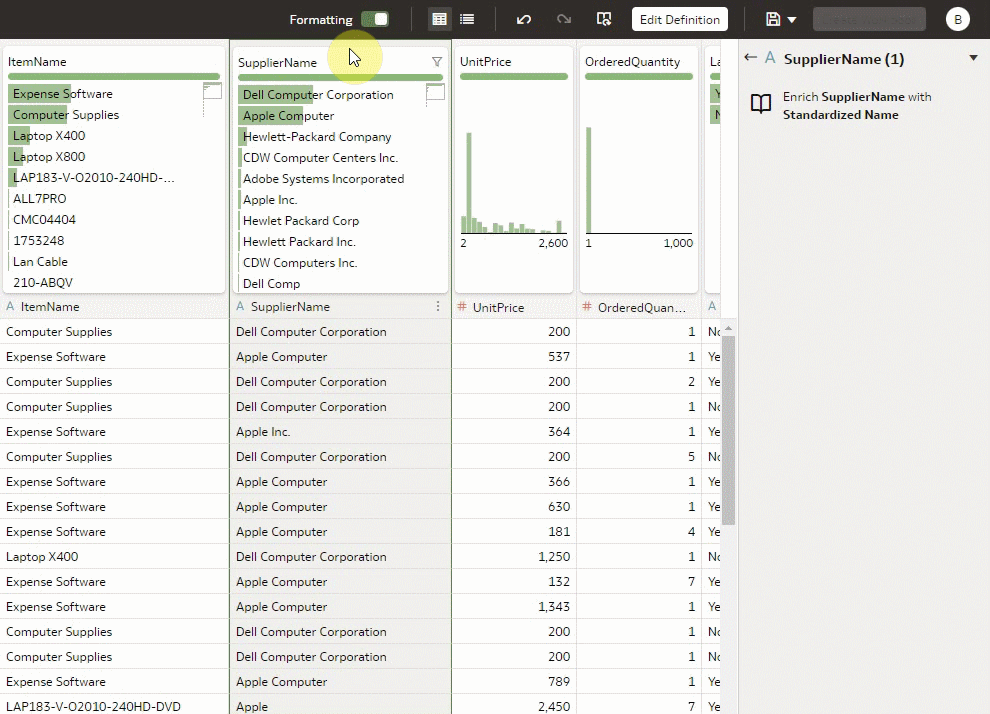Click the user avatar B icon

pyautogui.click(x=958, y=18)
